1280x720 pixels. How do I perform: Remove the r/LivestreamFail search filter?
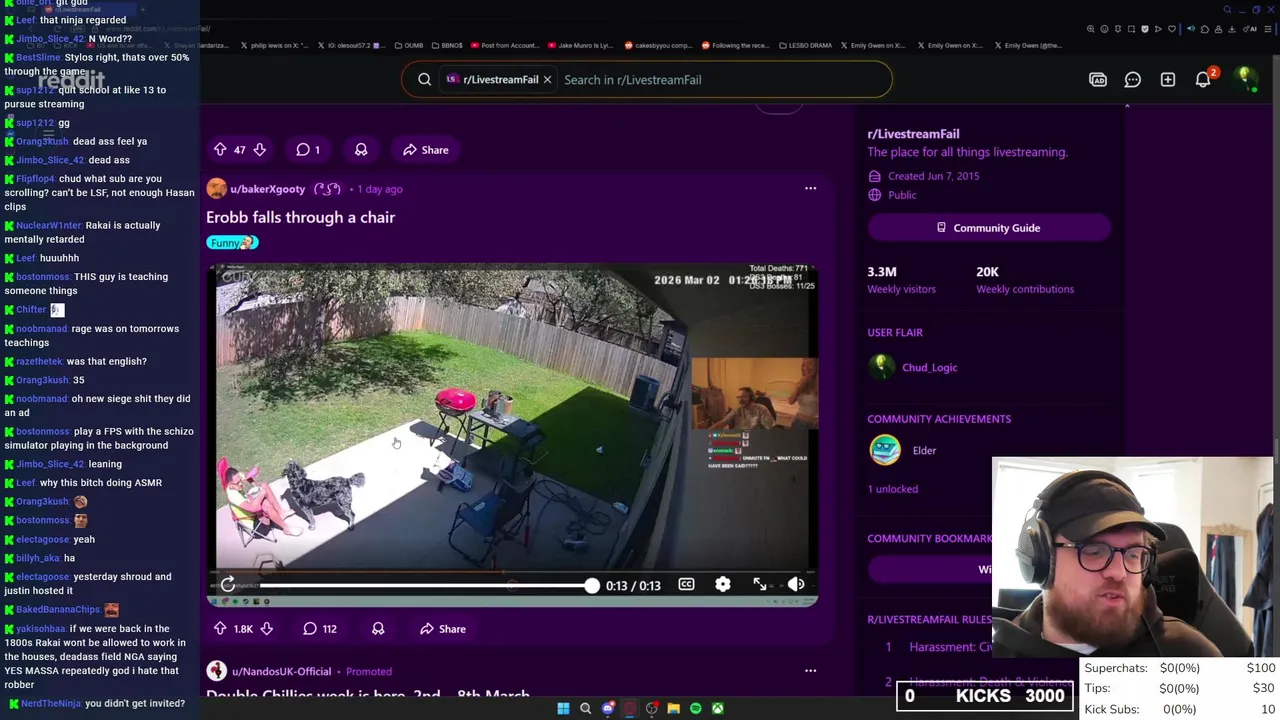[x=547, y=80]
